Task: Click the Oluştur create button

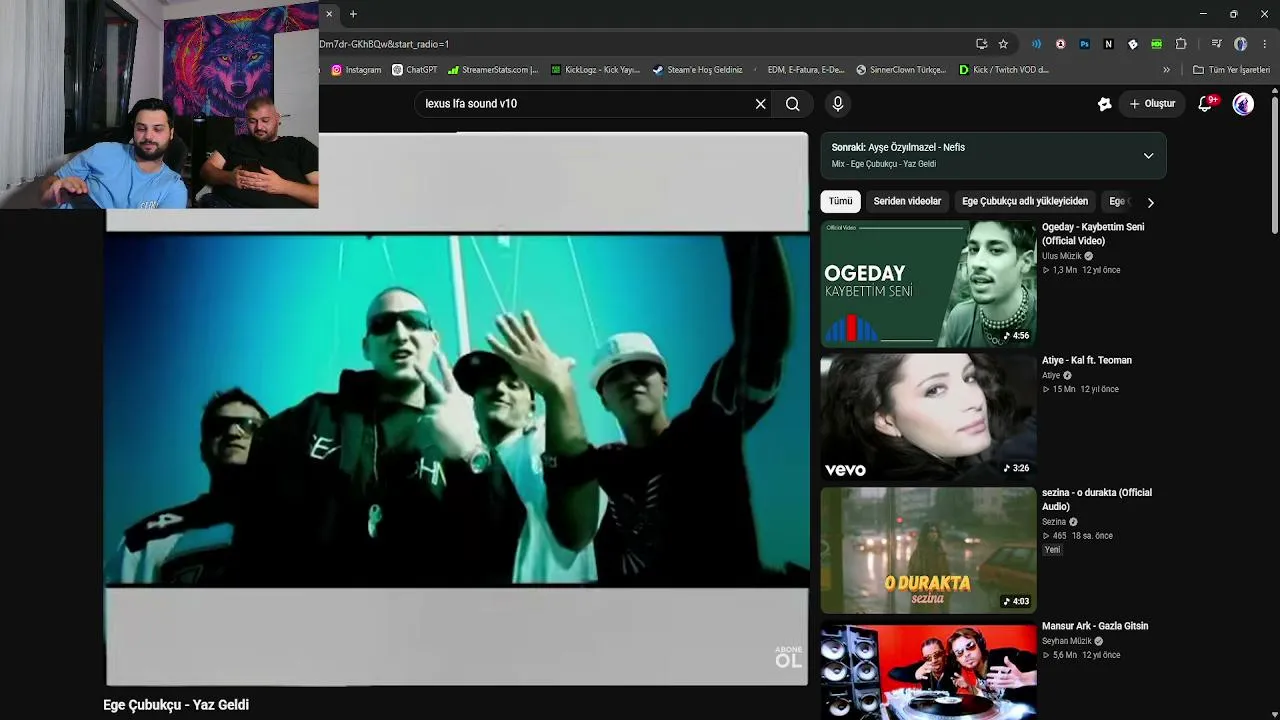Action: pos(1152,104)
